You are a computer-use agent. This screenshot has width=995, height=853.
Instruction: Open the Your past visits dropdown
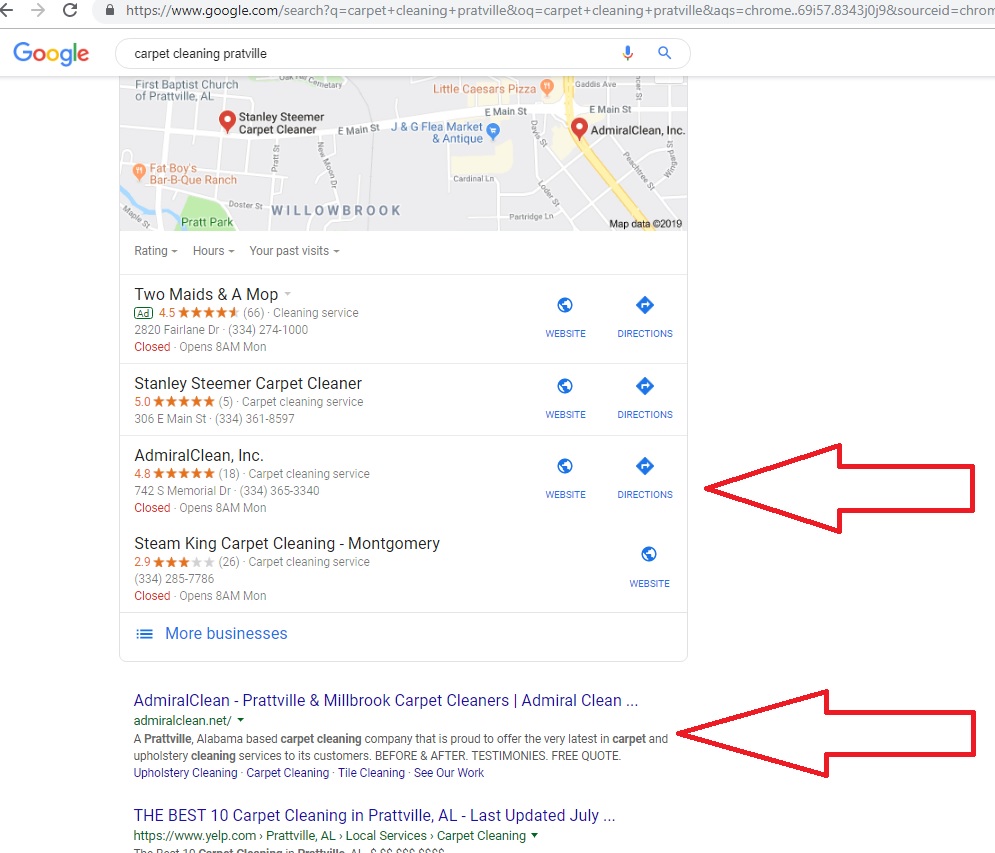(294, 251)
